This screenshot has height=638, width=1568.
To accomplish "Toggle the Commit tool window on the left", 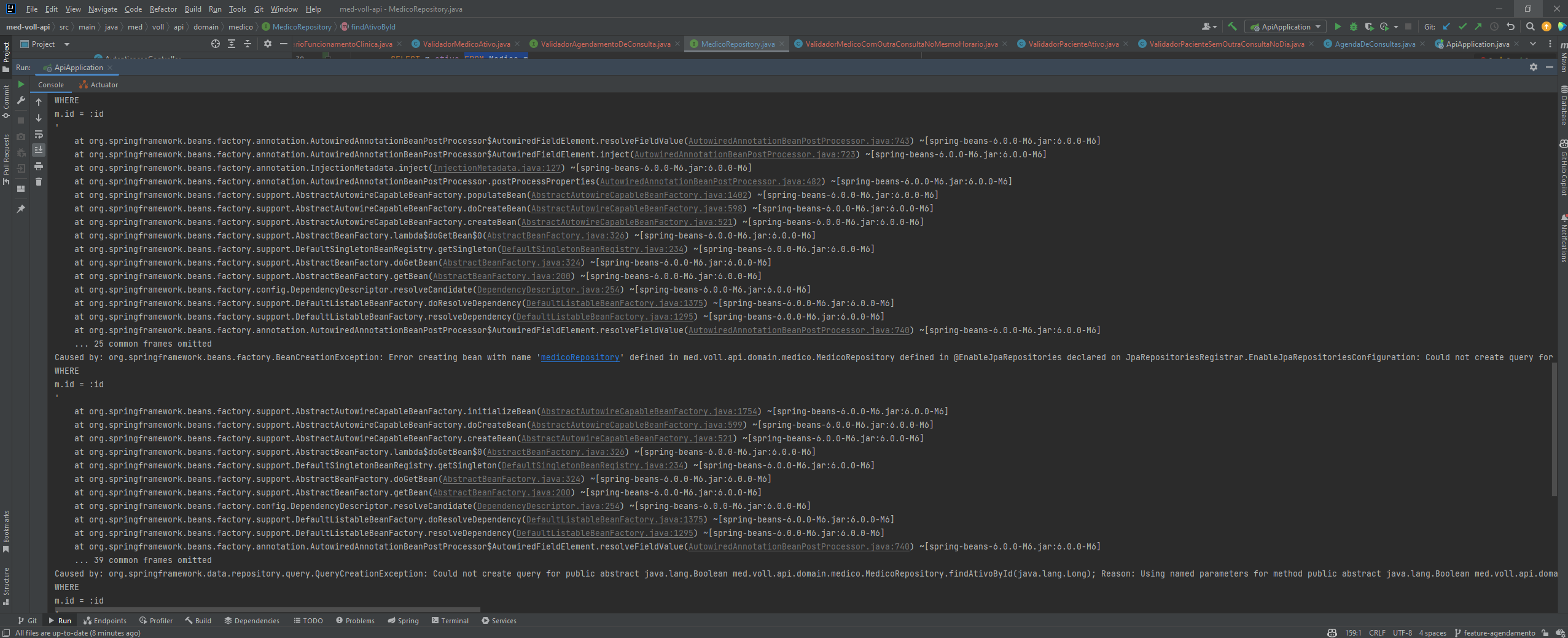I will pyautogui.click(x=6, y=101).
